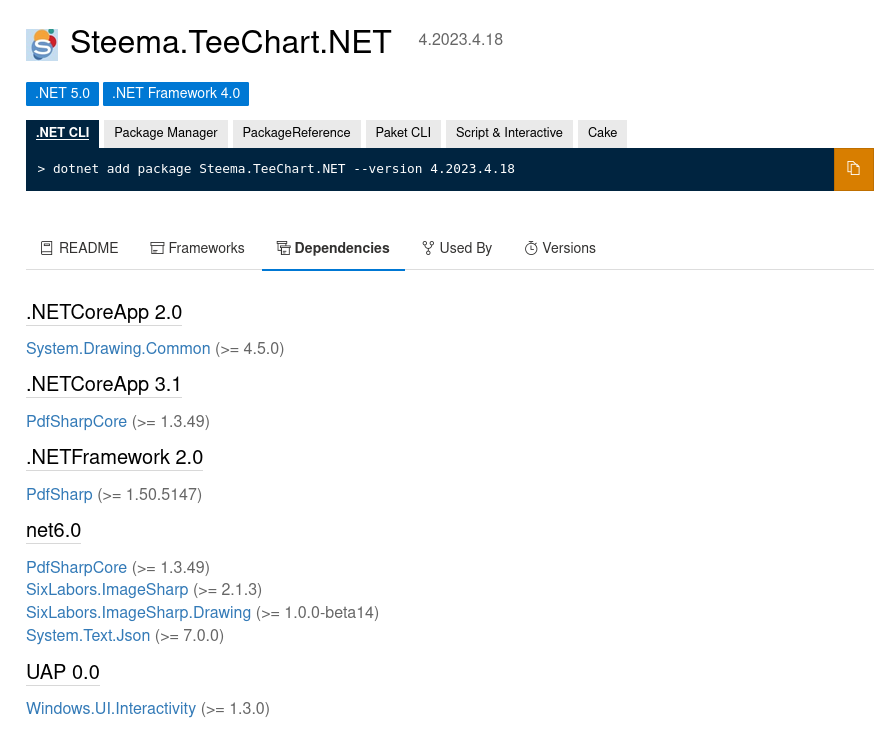Screen dimensions: 884x742
Task: Click the (>= 4.5.0) version text
Action: 250,349
